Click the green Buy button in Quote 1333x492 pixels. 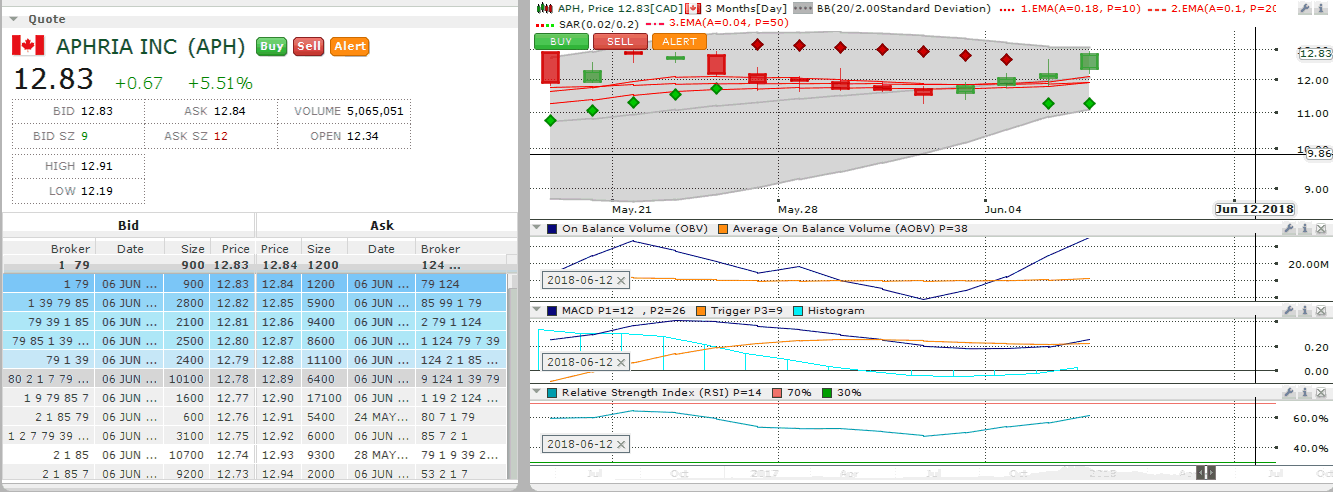(271, 46)
